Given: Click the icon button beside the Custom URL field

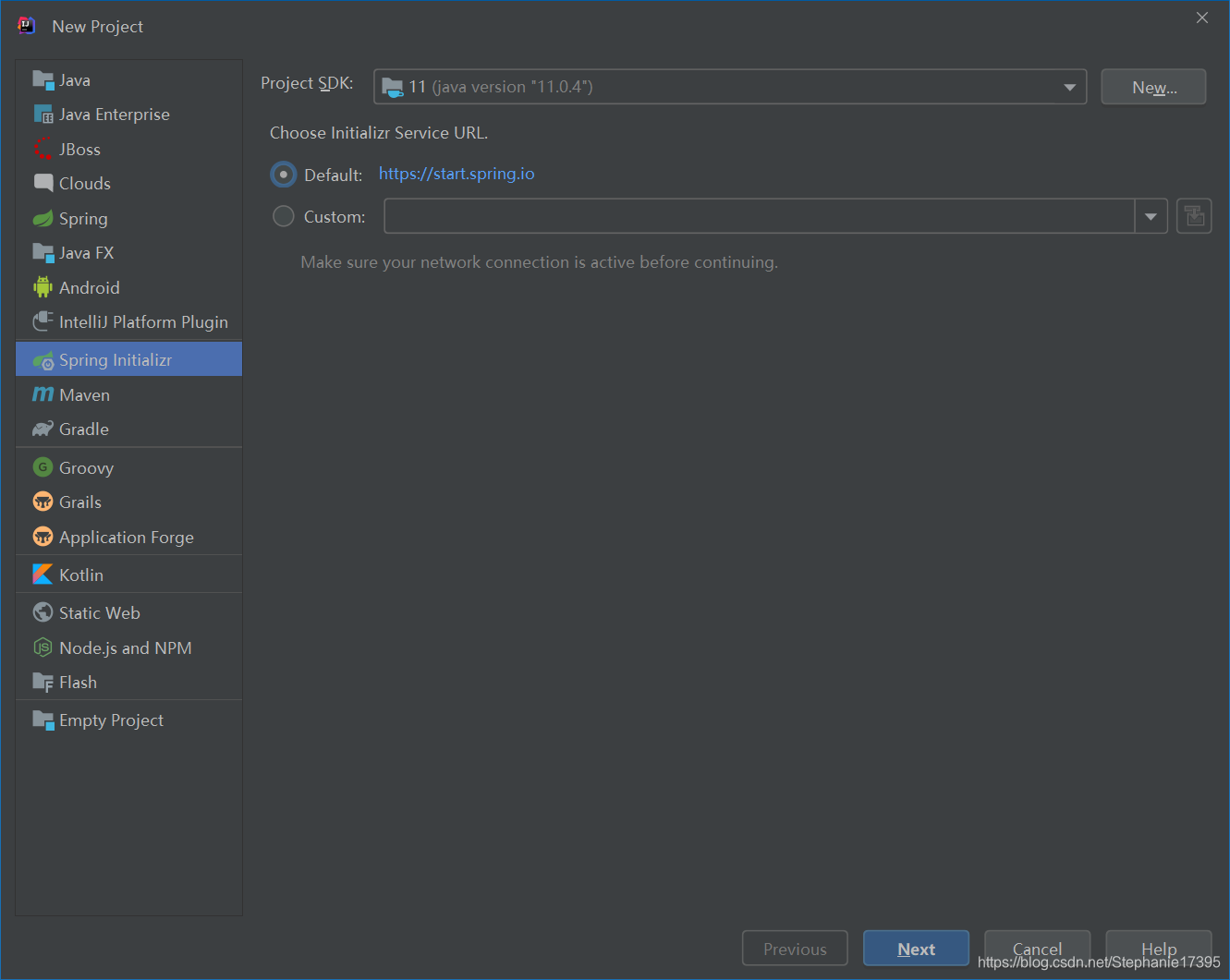Looking at the screenshot, I should point(1194,216).
